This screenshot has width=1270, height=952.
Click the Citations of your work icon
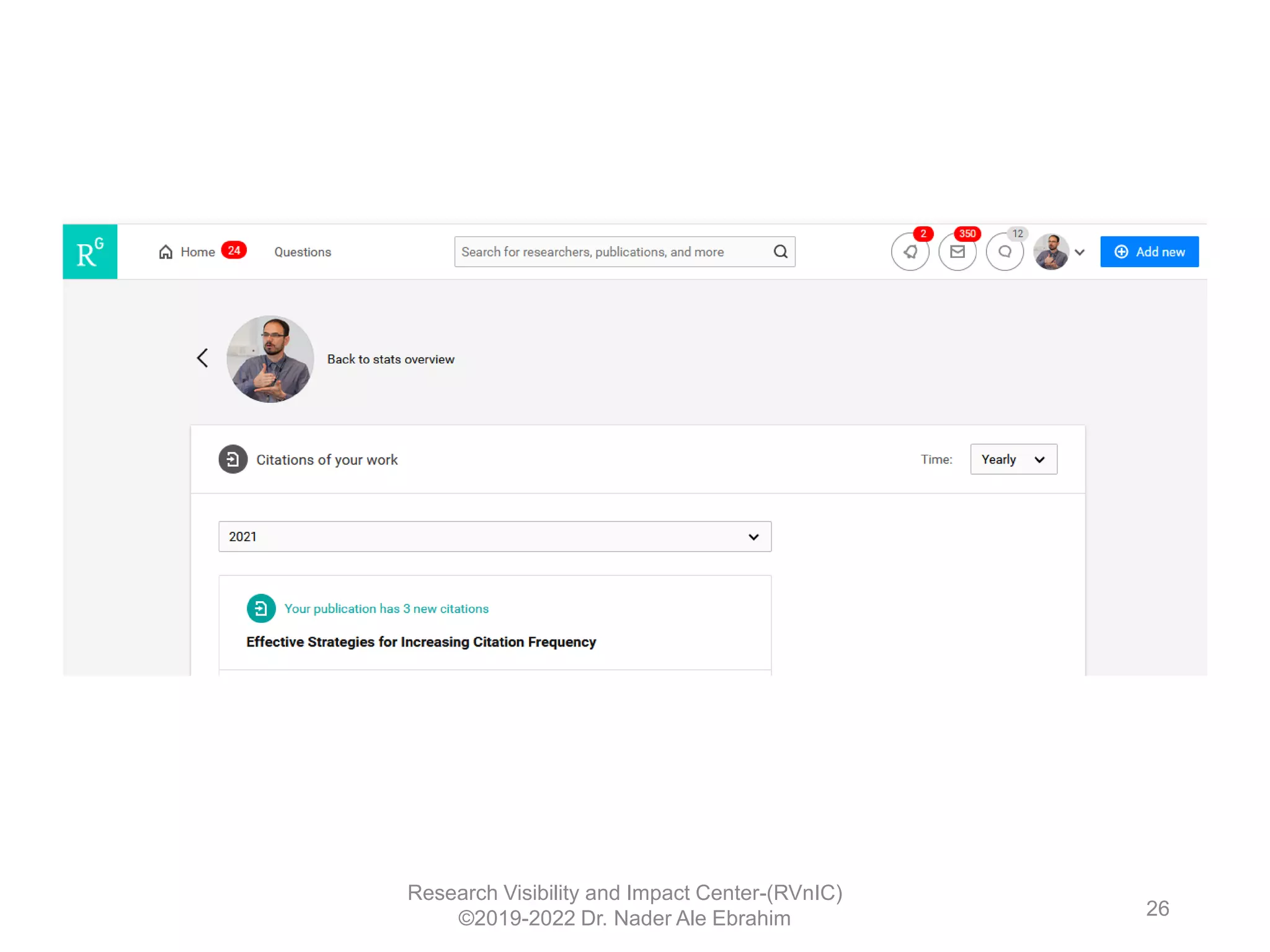[x=233, y=459]
